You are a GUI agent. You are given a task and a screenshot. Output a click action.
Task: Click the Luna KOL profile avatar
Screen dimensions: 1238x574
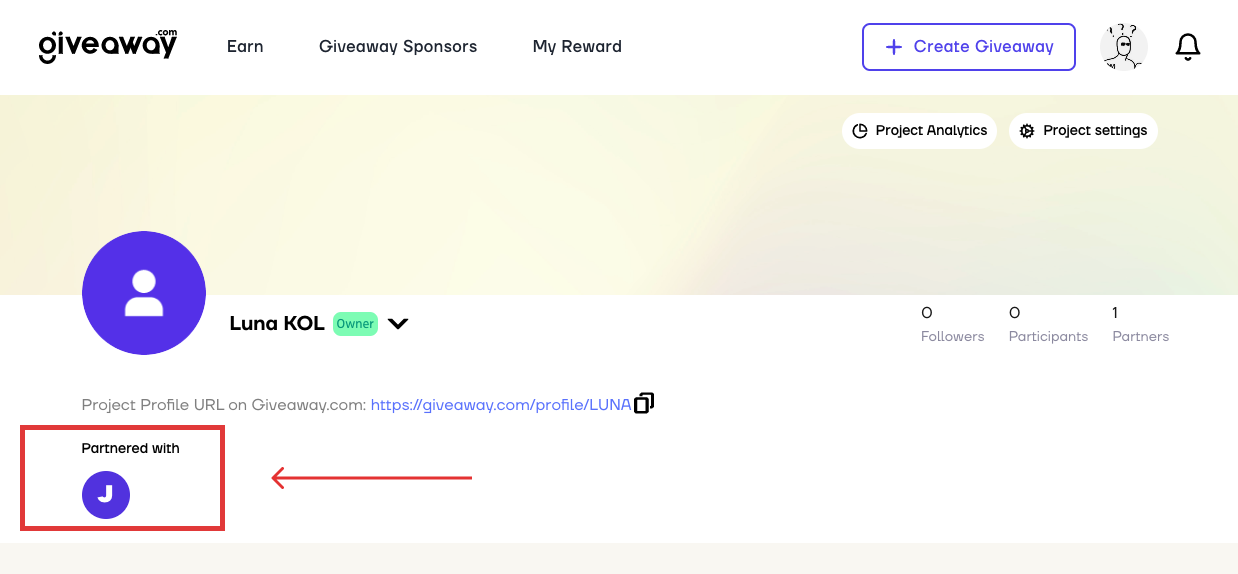(x=144, y=293)
